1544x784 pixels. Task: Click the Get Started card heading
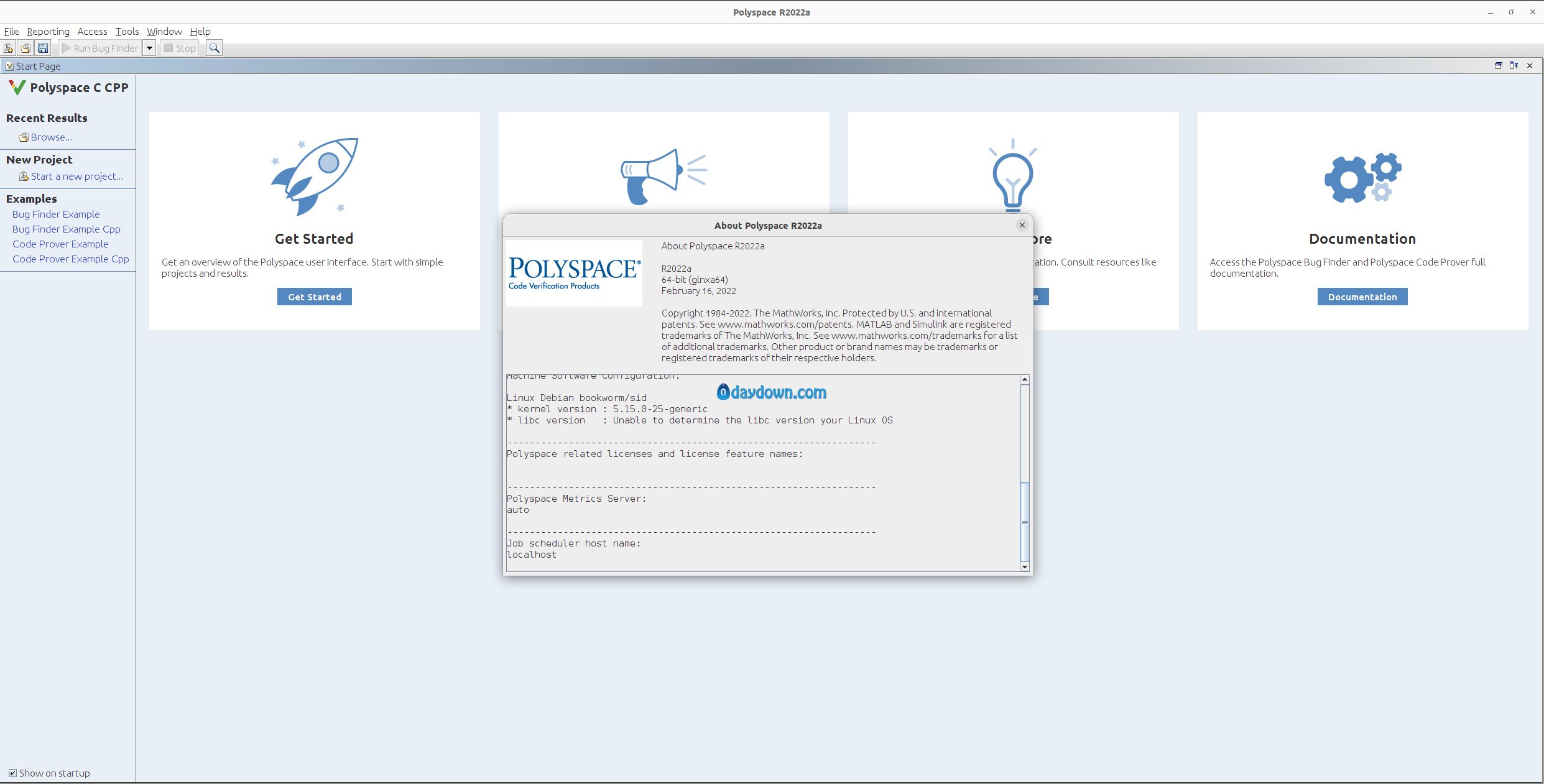point(314,239)
